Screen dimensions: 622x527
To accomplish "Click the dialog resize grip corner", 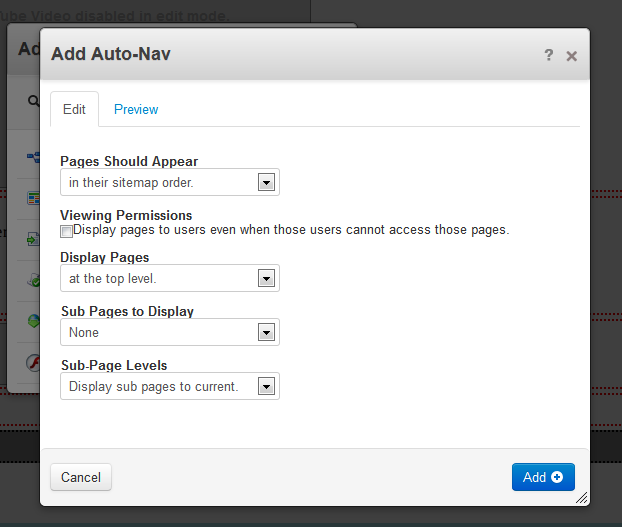I will click(x=581, y=497).
